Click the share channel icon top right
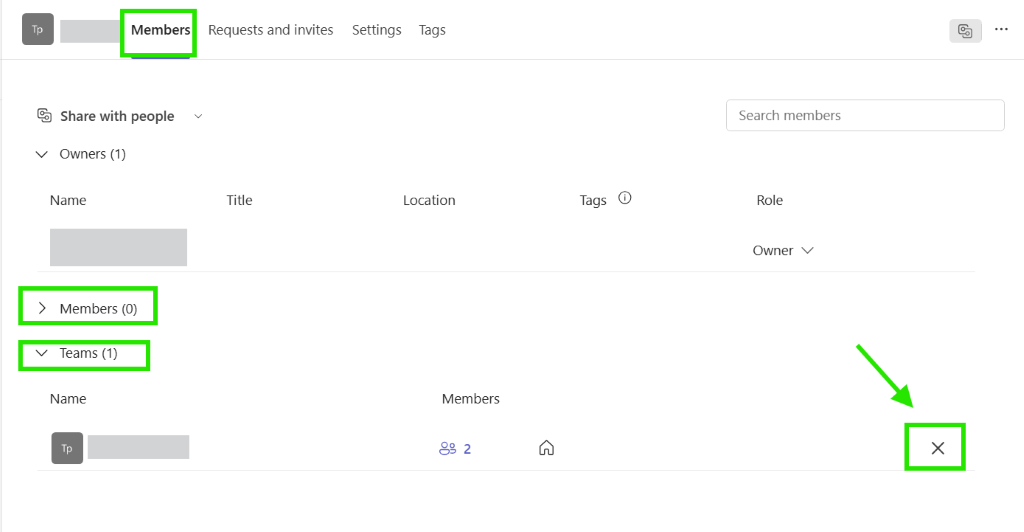Image resolution: width=1024 pixels, height=532 pixels. (965, 31)
